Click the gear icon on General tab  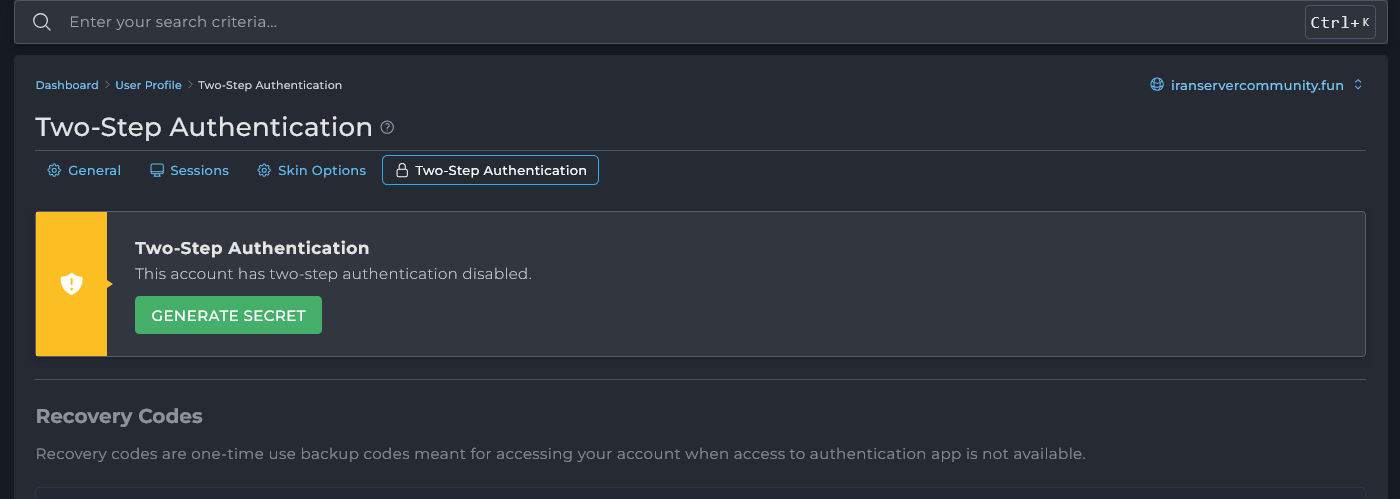click(x=54, y=171)
